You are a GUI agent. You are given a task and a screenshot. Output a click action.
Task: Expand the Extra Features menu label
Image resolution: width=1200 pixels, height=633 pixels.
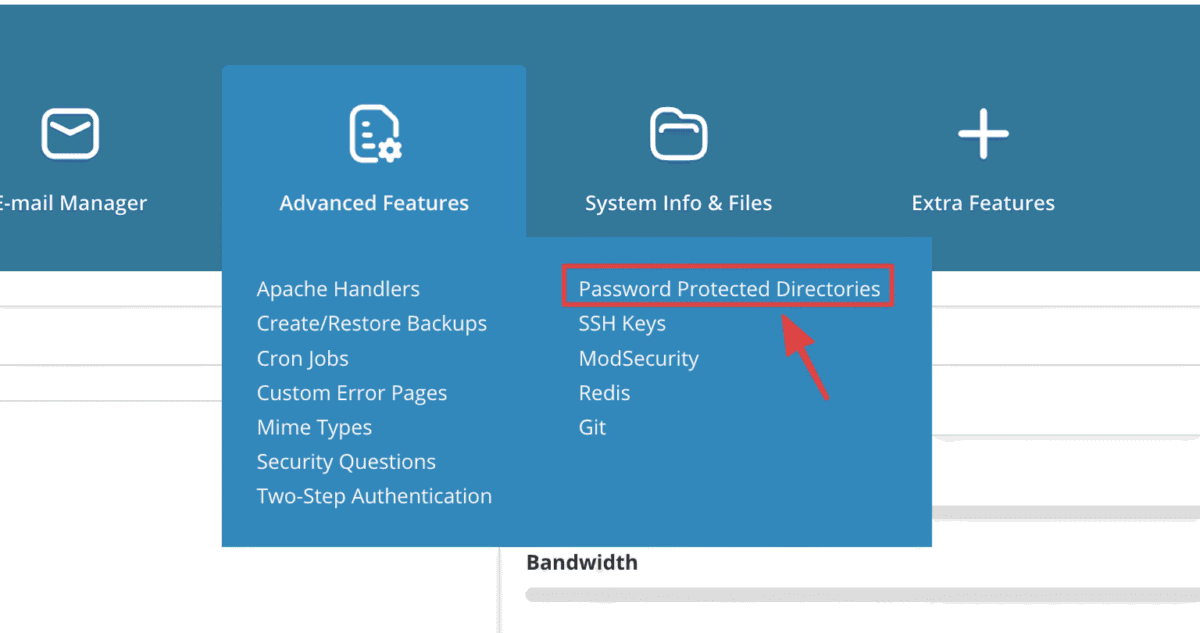983,203
